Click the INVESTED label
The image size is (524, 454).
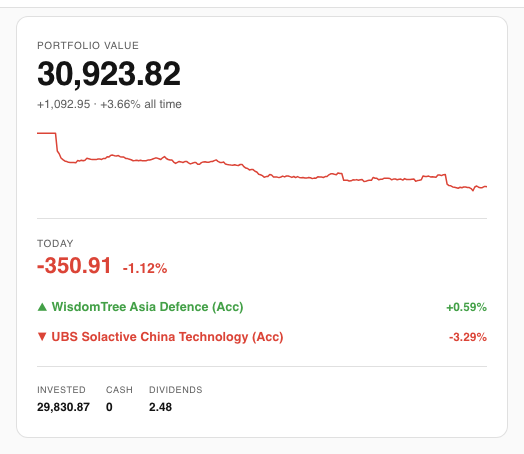(61, 390)
